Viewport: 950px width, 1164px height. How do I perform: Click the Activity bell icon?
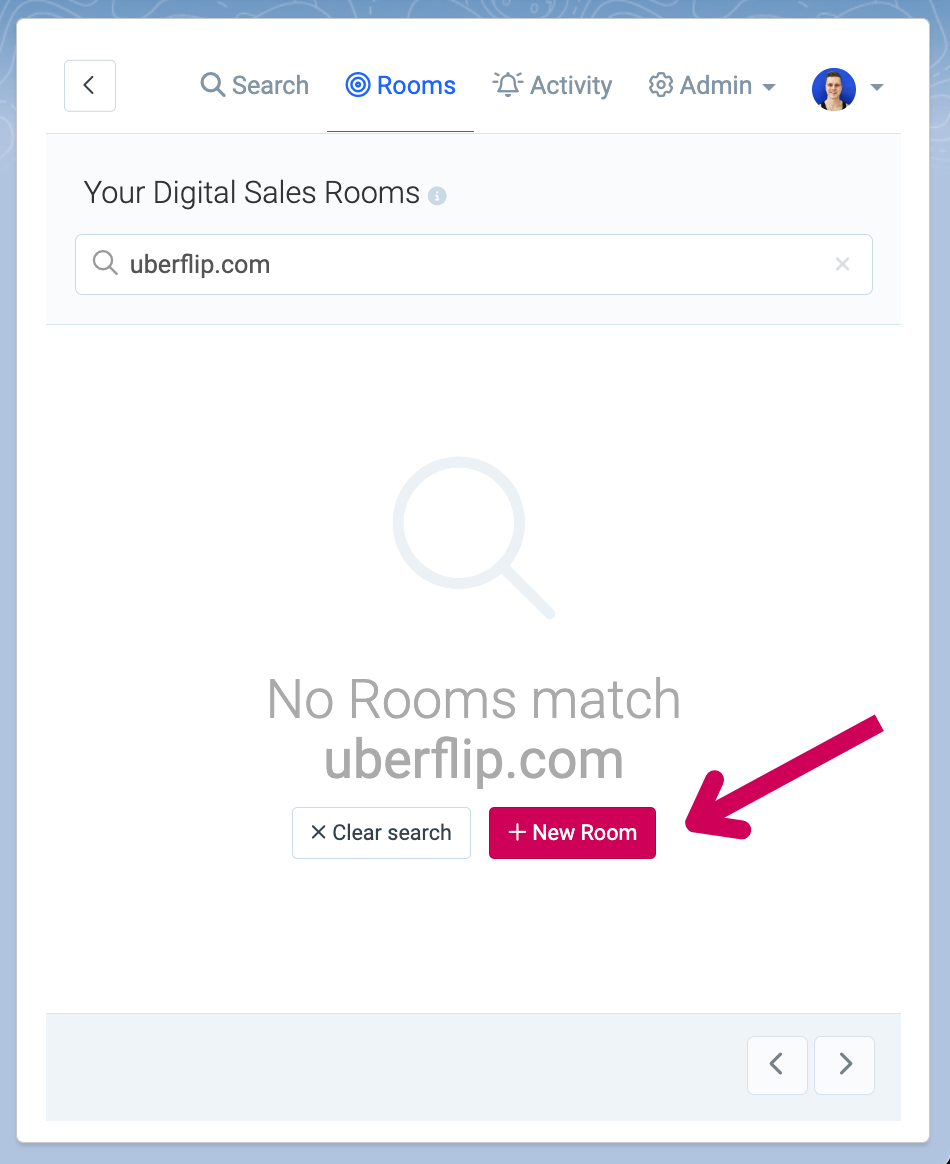pyautogui.click(x=508, y=85)
